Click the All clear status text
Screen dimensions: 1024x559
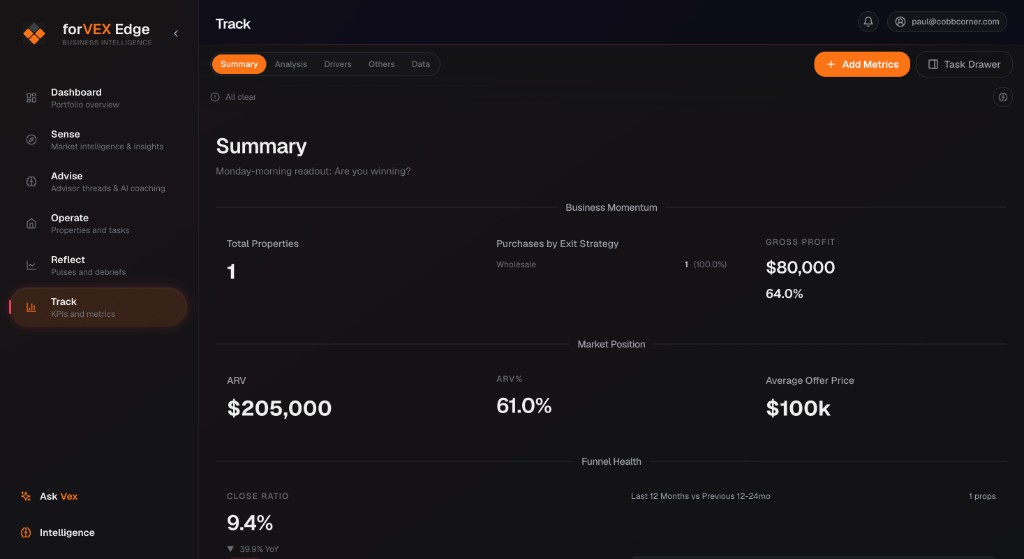(x=240, y=97)
